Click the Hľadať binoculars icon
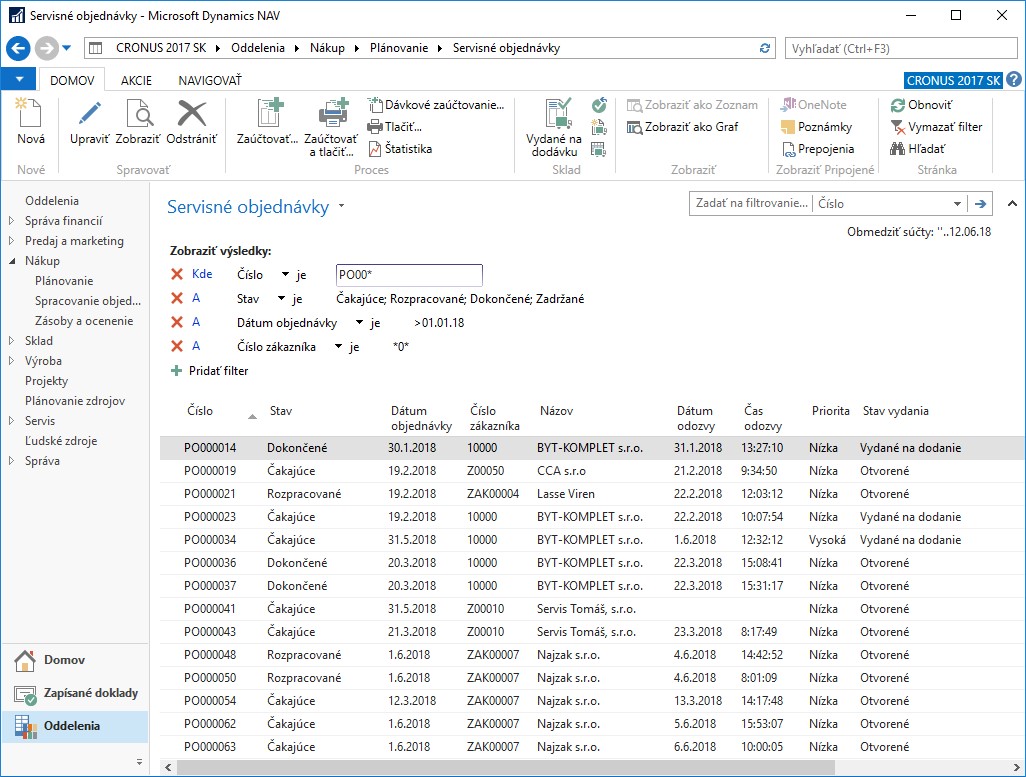The image size is (1026, 777). [897, 149]
